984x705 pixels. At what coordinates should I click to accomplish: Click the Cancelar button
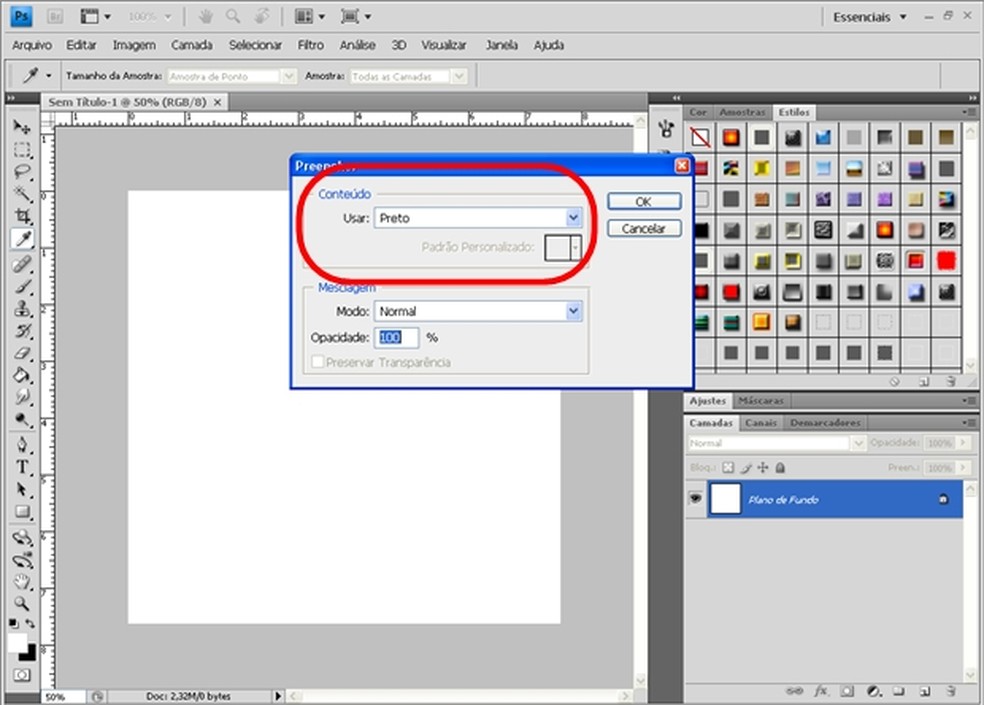(x=643, y=229)
